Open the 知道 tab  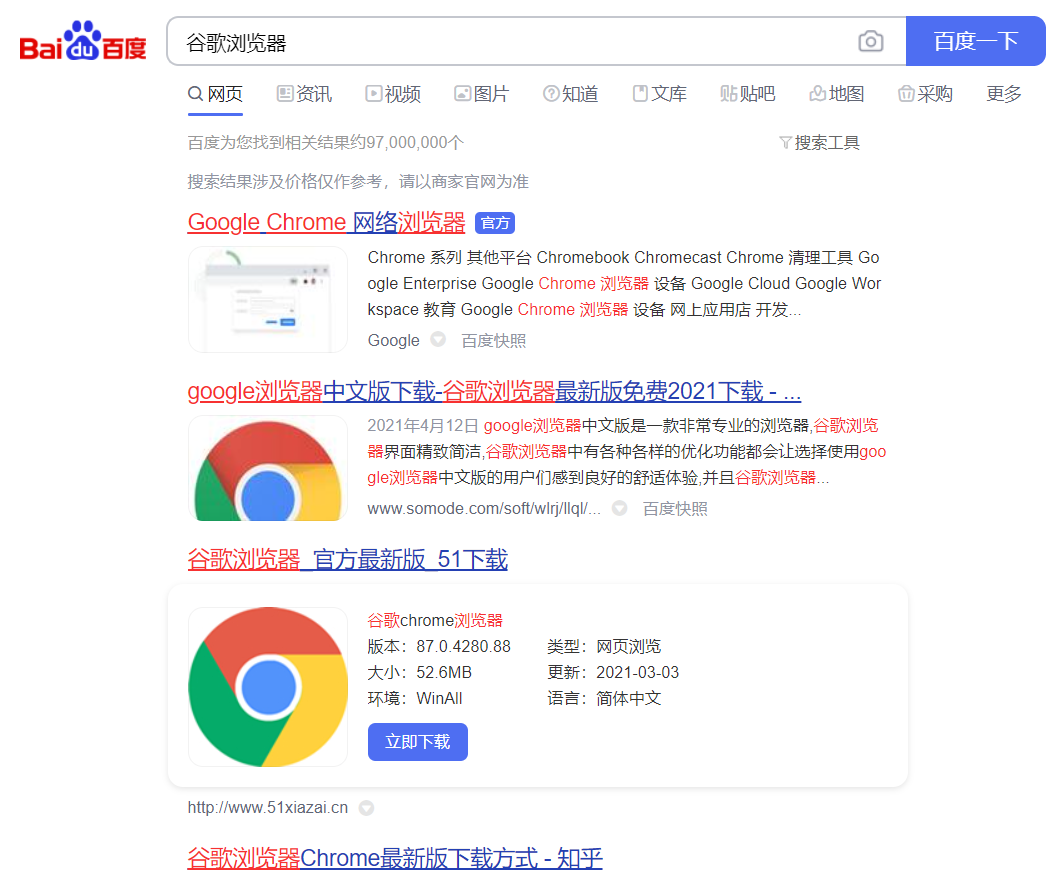571,94
